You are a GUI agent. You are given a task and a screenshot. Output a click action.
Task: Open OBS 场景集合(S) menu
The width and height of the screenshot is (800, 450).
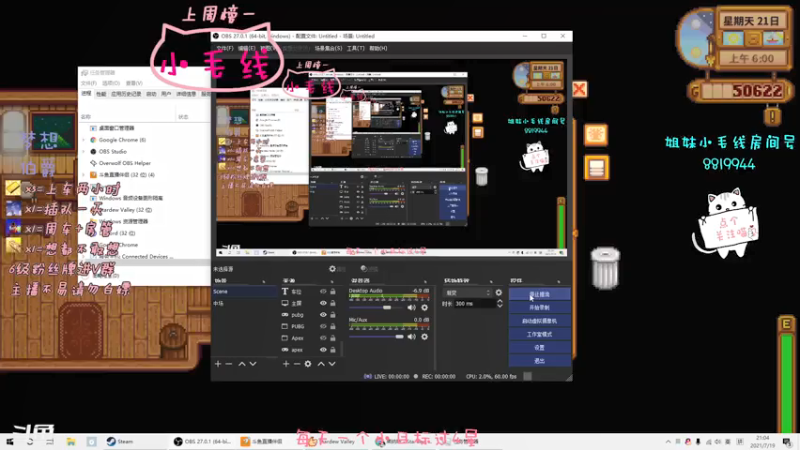[328, 48]
